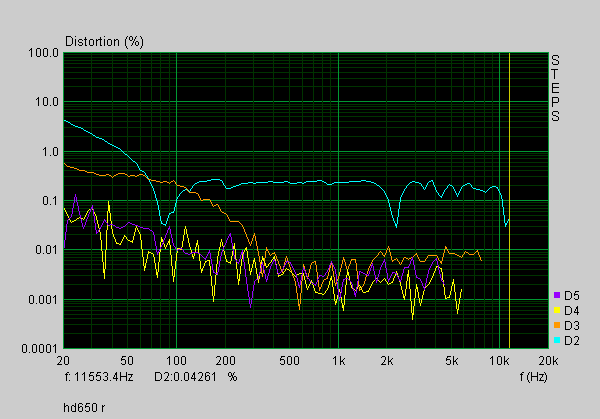600x419 pixels.
Task: Click the 200 x-axis label
Action: [225, 360]
